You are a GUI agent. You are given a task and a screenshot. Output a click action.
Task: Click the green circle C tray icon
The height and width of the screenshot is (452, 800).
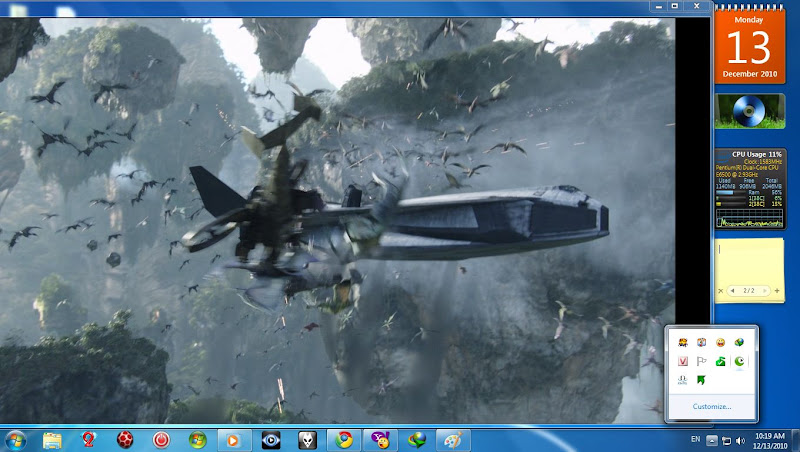coord(739,361)
